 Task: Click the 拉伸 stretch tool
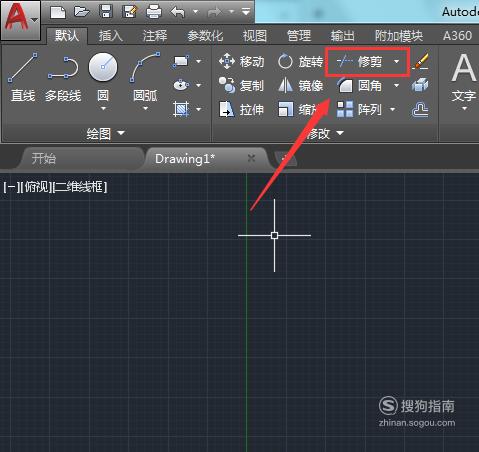coord(242,109)
